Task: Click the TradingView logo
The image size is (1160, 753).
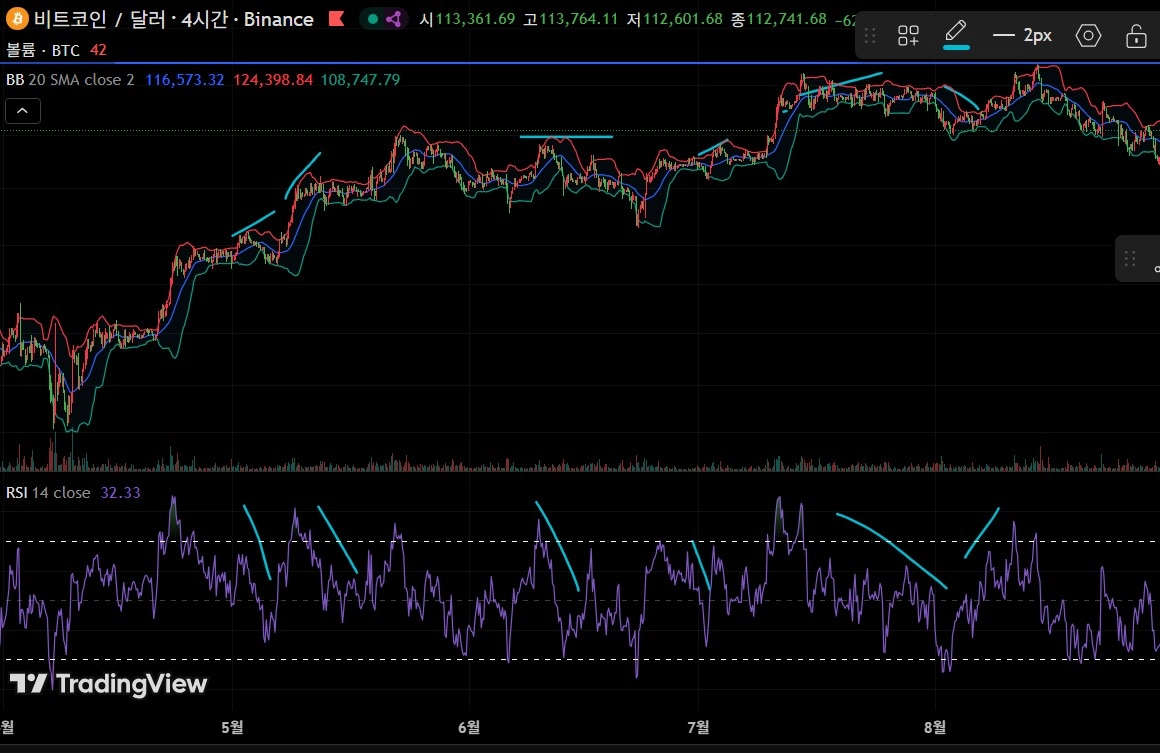Action: [x=108, y=684]
